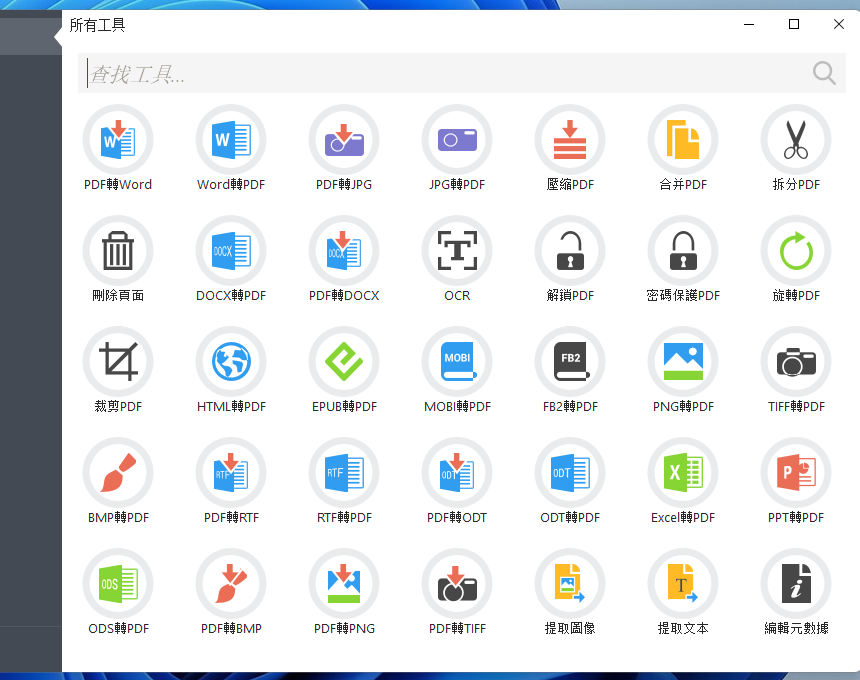Image resolution: width=860 pixels, height=680 pixels.
Task: Select the PNG轉PDF image tool
Action: (x=683, y=362)
